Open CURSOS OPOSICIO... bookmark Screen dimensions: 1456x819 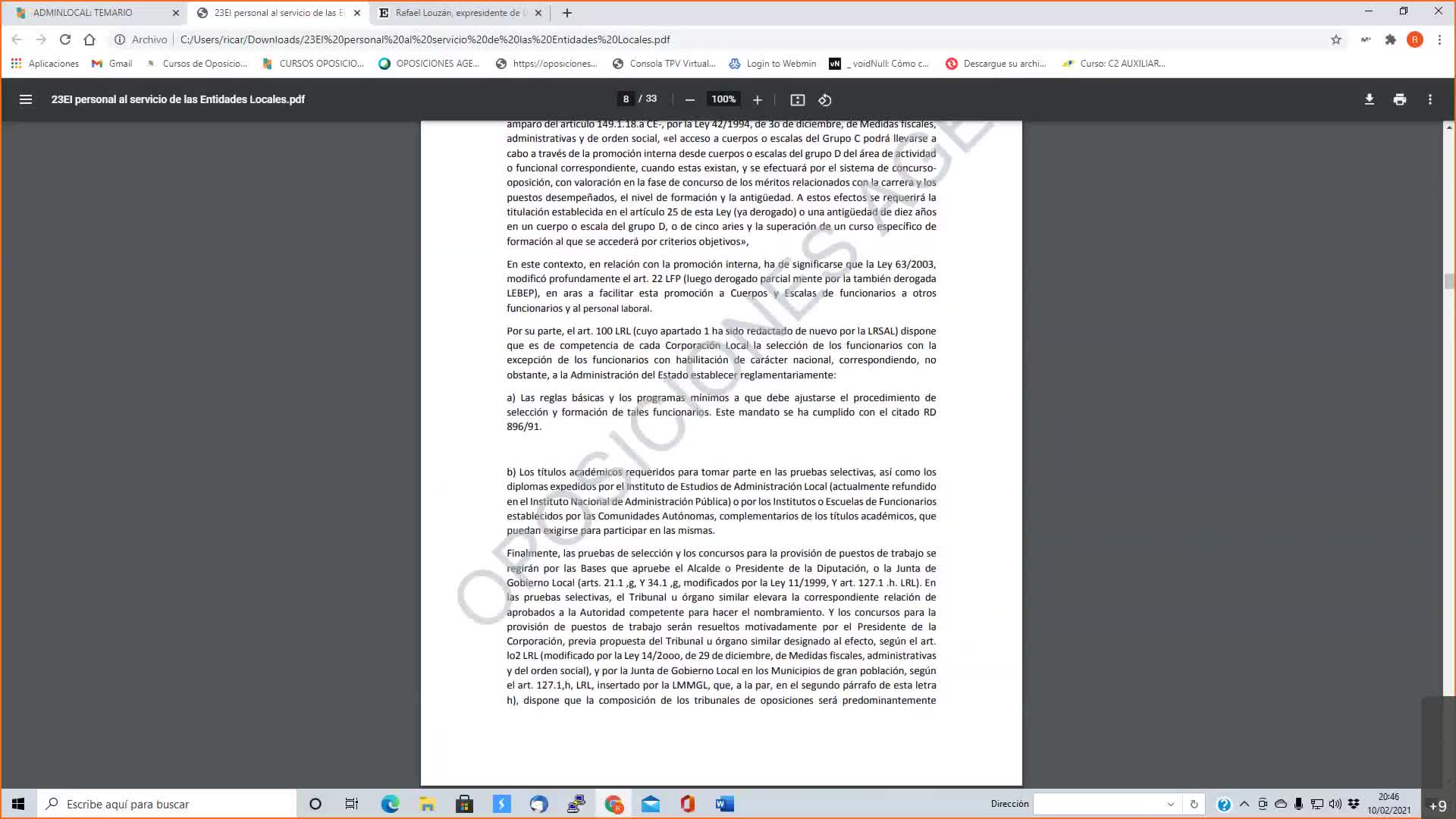[x=313, y=64]
